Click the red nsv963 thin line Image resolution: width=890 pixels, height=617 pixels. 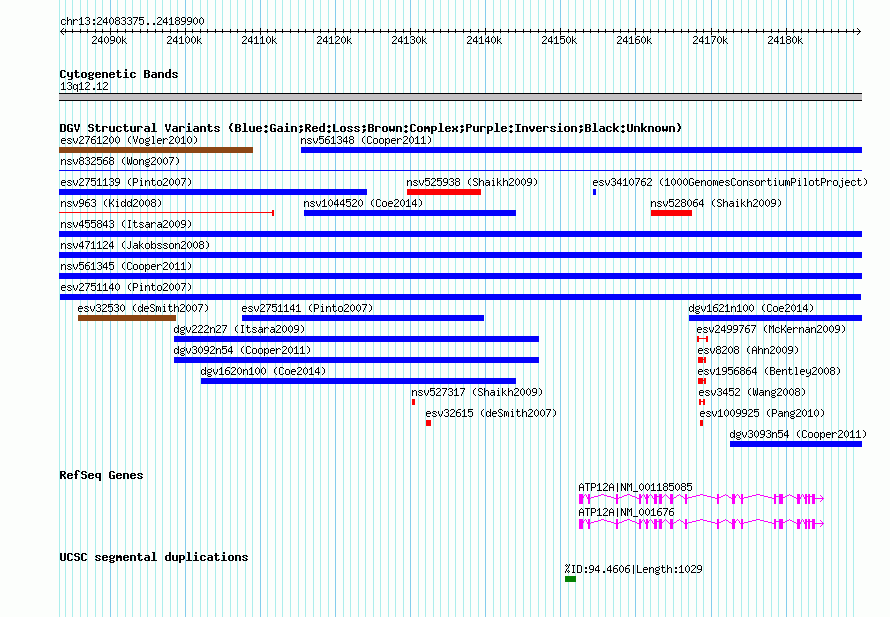[x=167, y=213]
